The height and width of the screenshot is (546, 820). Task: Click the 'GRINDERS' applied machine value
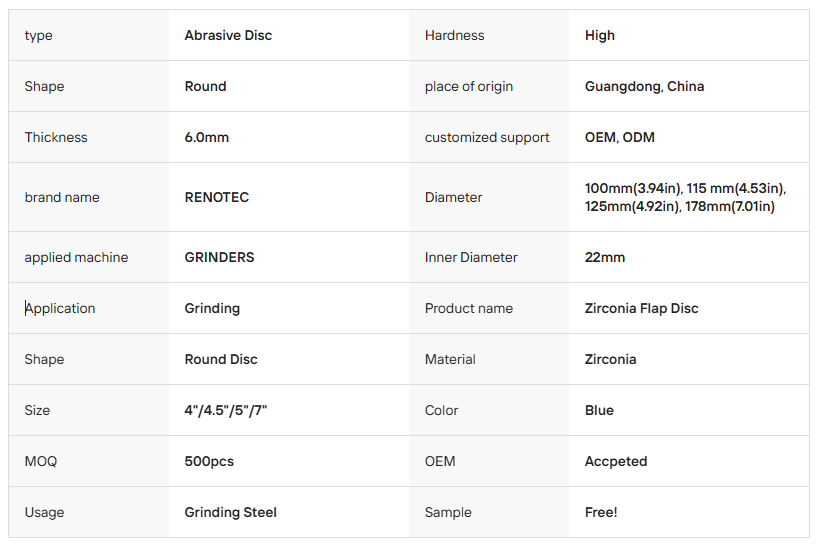pyautogui.click(x=219, y=257)
